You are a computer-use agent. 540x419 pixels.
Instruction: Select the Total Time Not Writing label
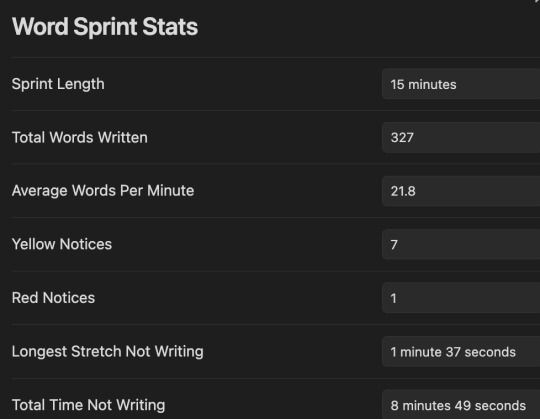(x=88, y=405)
